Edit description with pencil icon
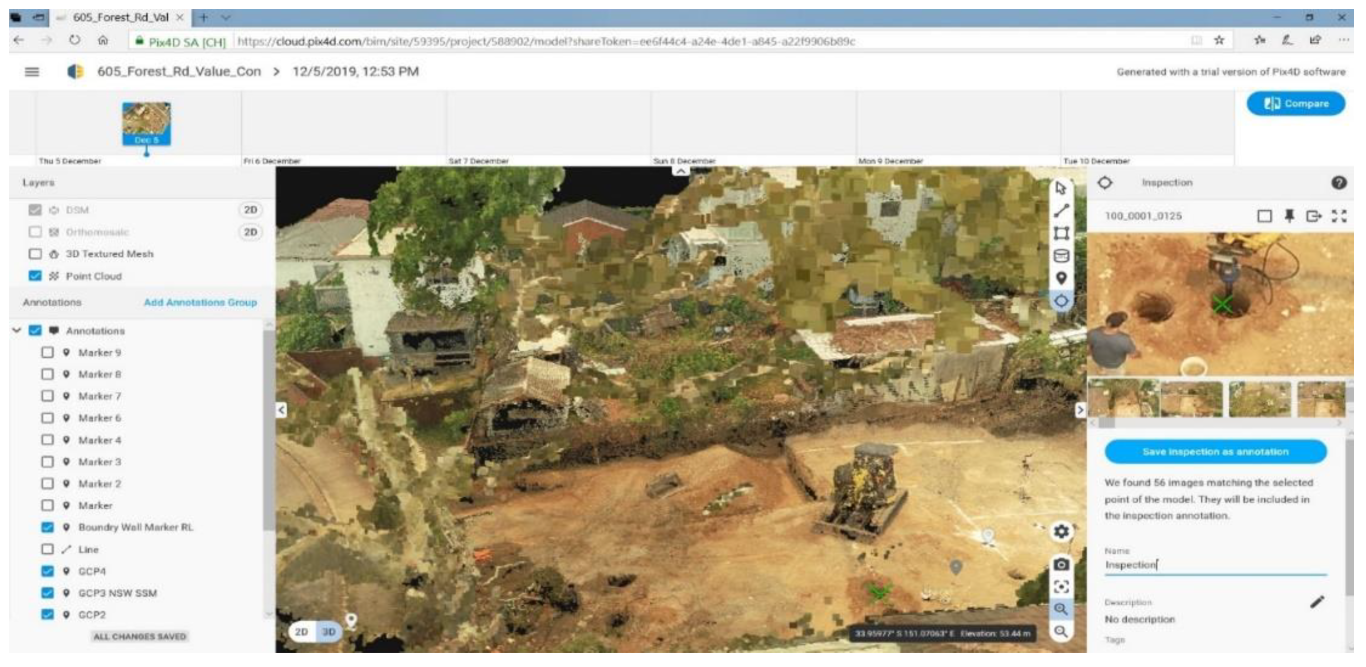 1317,602
